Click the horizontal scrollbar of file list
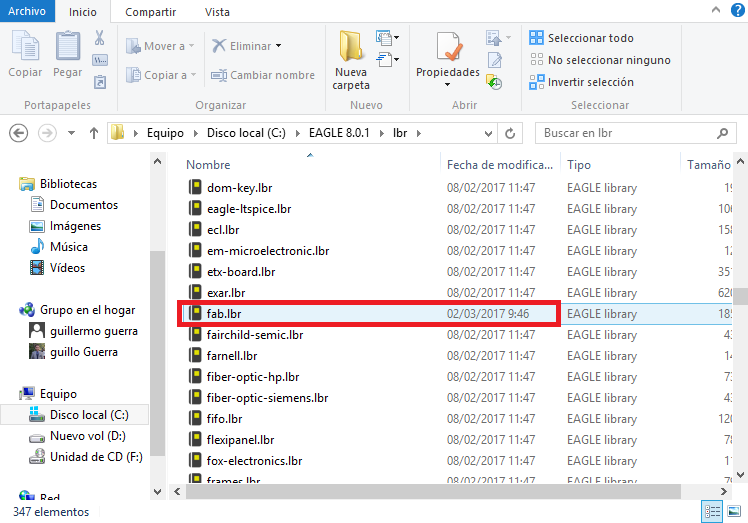The height and width of the screenshot is (523, 748). coord(433,492)
